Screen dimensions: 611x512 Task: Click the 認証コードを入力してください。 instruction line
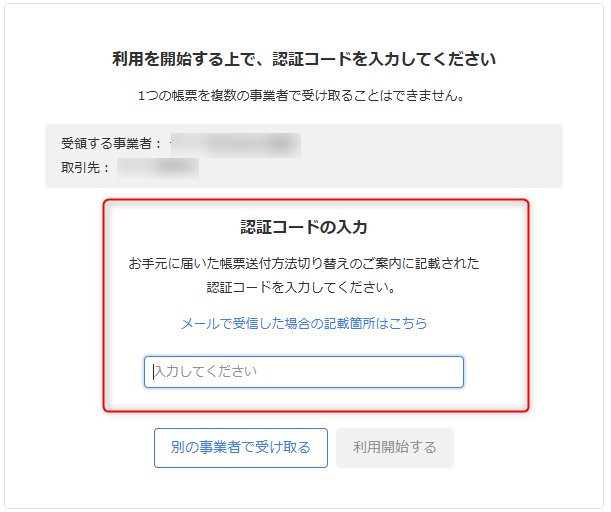[303, 288]
